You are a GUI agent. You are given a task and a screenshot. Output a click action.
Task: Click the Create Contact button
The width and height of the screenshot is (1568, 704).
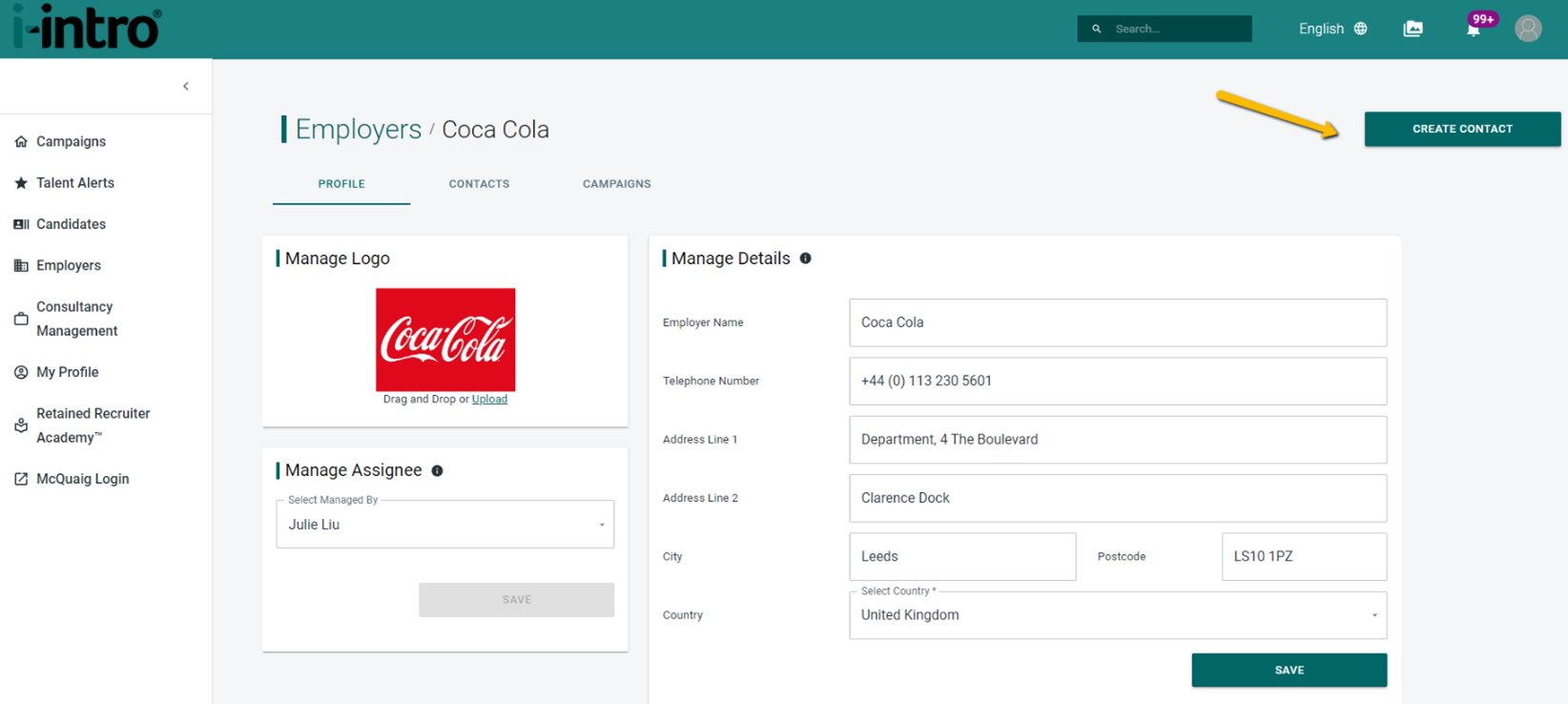point(1462,129)
